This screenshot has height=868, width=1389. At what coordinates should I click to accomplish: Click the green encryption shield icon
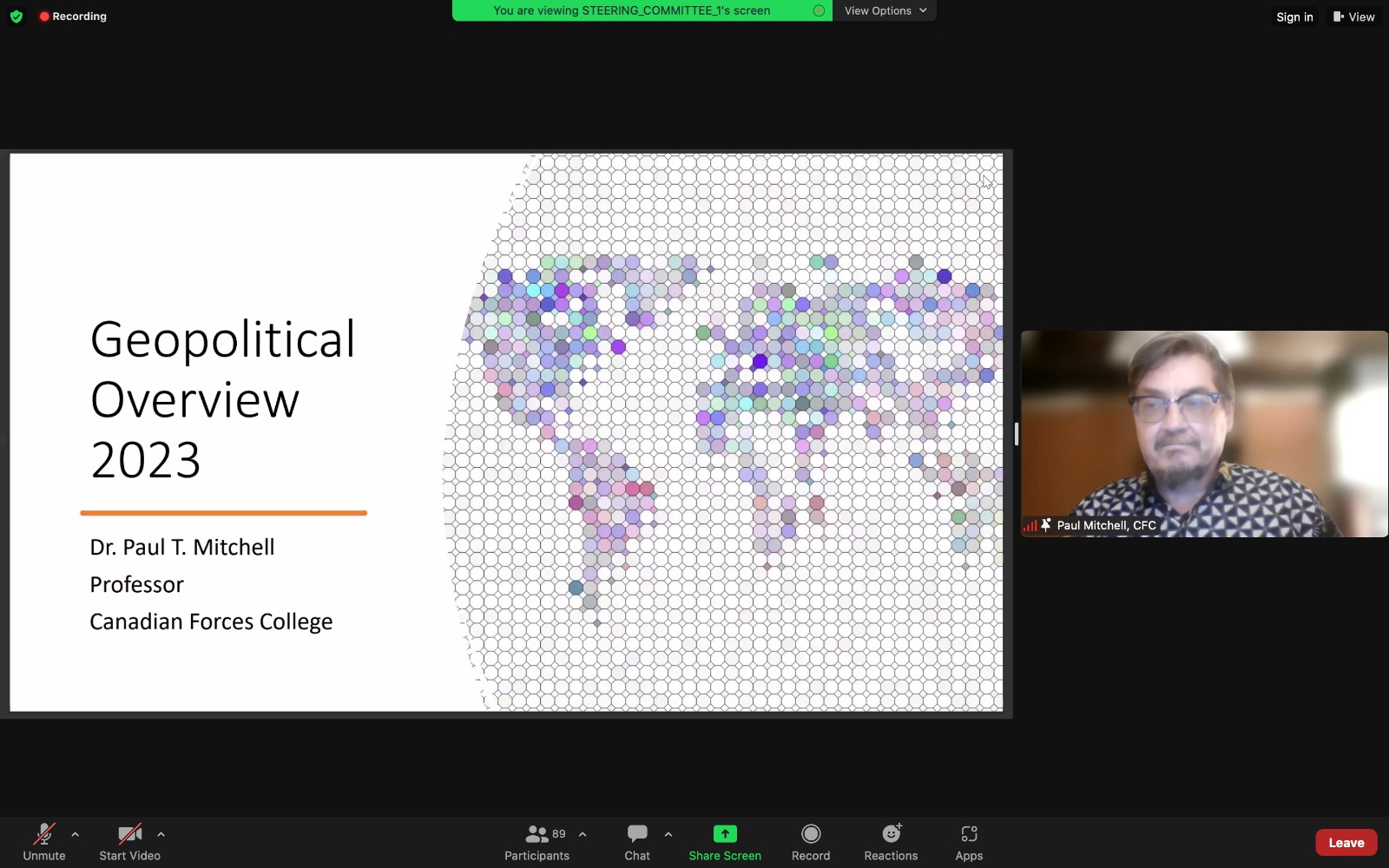(x=16, y=16)
